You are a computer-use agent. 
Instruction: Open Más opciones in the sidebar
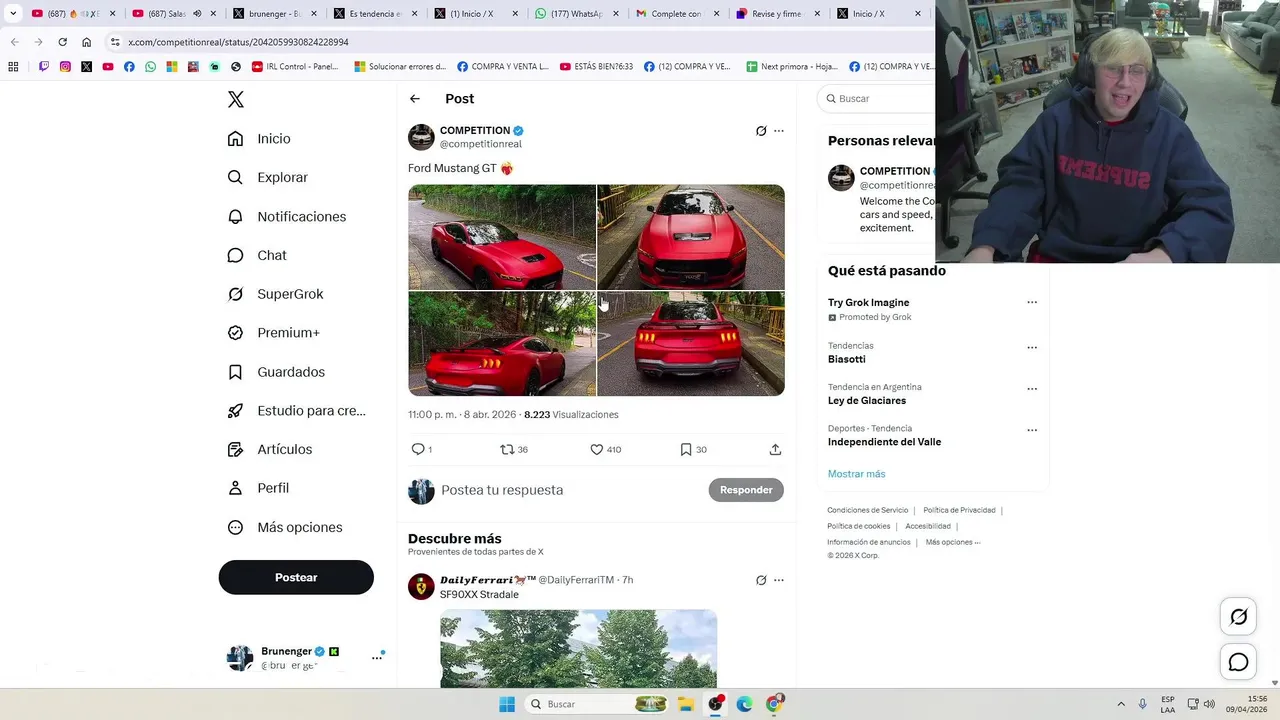(x=285, y=527)
